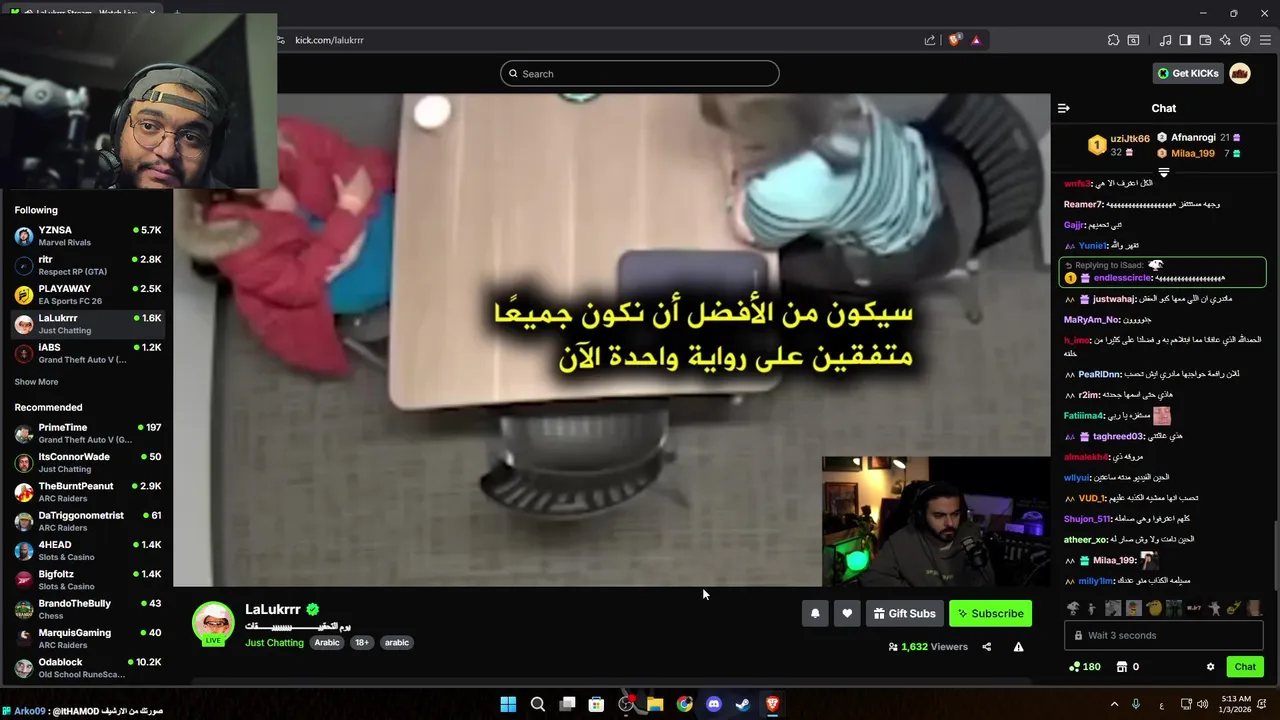The image size is (1280, 720).
Task: Open the music playlist icon in toolbar
Action: pyautogui.click(x=1165, y=40)
